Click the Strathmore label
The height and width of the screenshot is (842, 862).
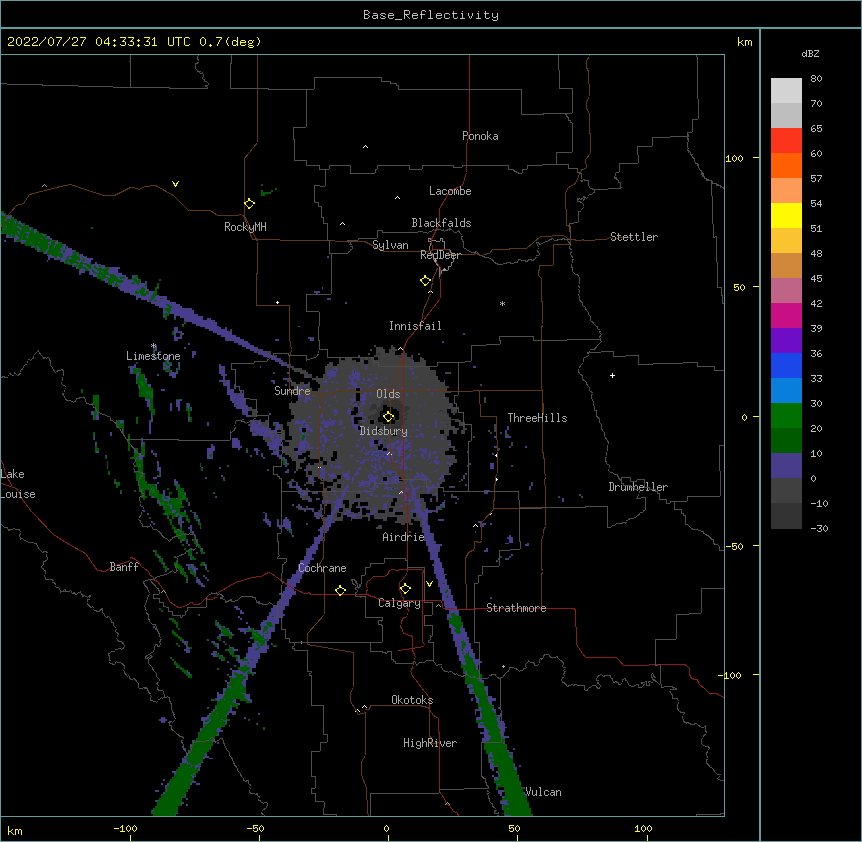pos(516,608)
